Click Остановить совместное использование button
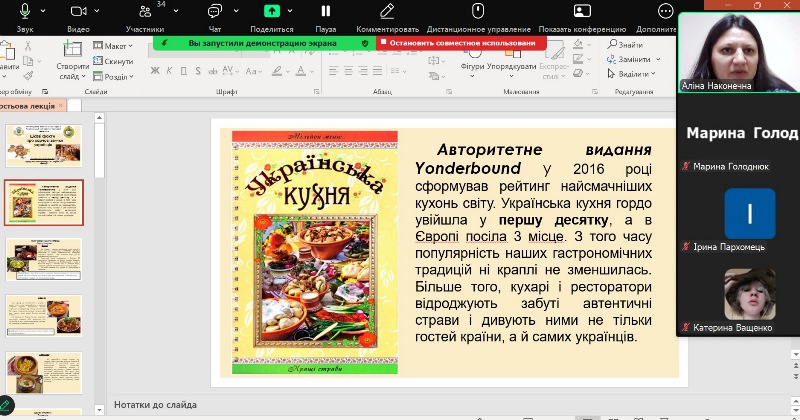 [x=462, y=43]
